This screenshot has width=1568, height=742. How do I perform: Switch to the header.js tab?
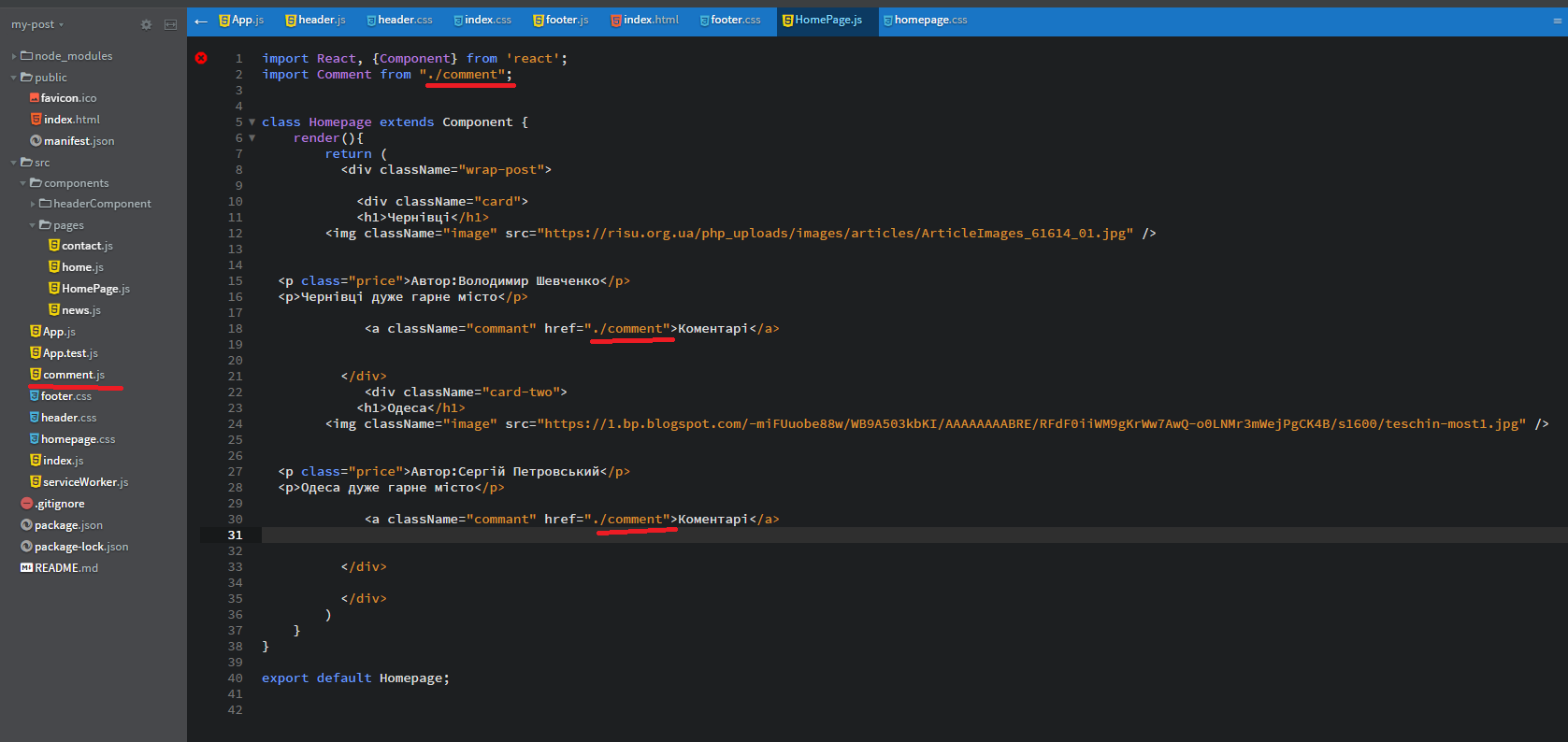pyautogui.click(x=315, y=20)
